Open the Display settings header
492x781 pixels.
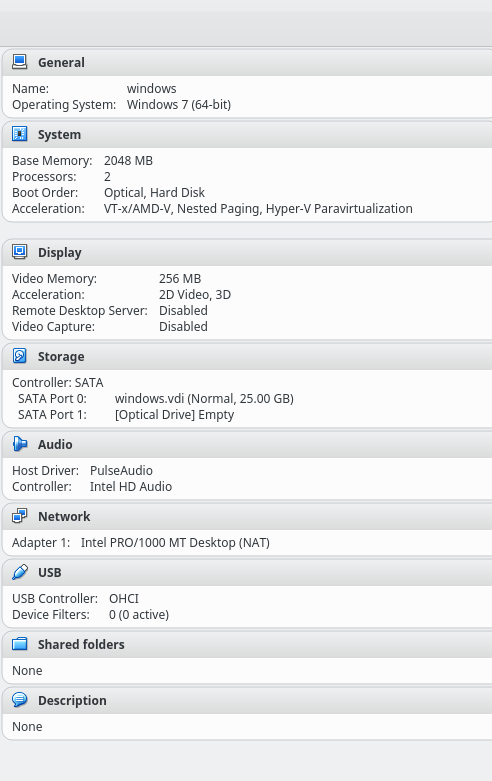coord(60,253)
